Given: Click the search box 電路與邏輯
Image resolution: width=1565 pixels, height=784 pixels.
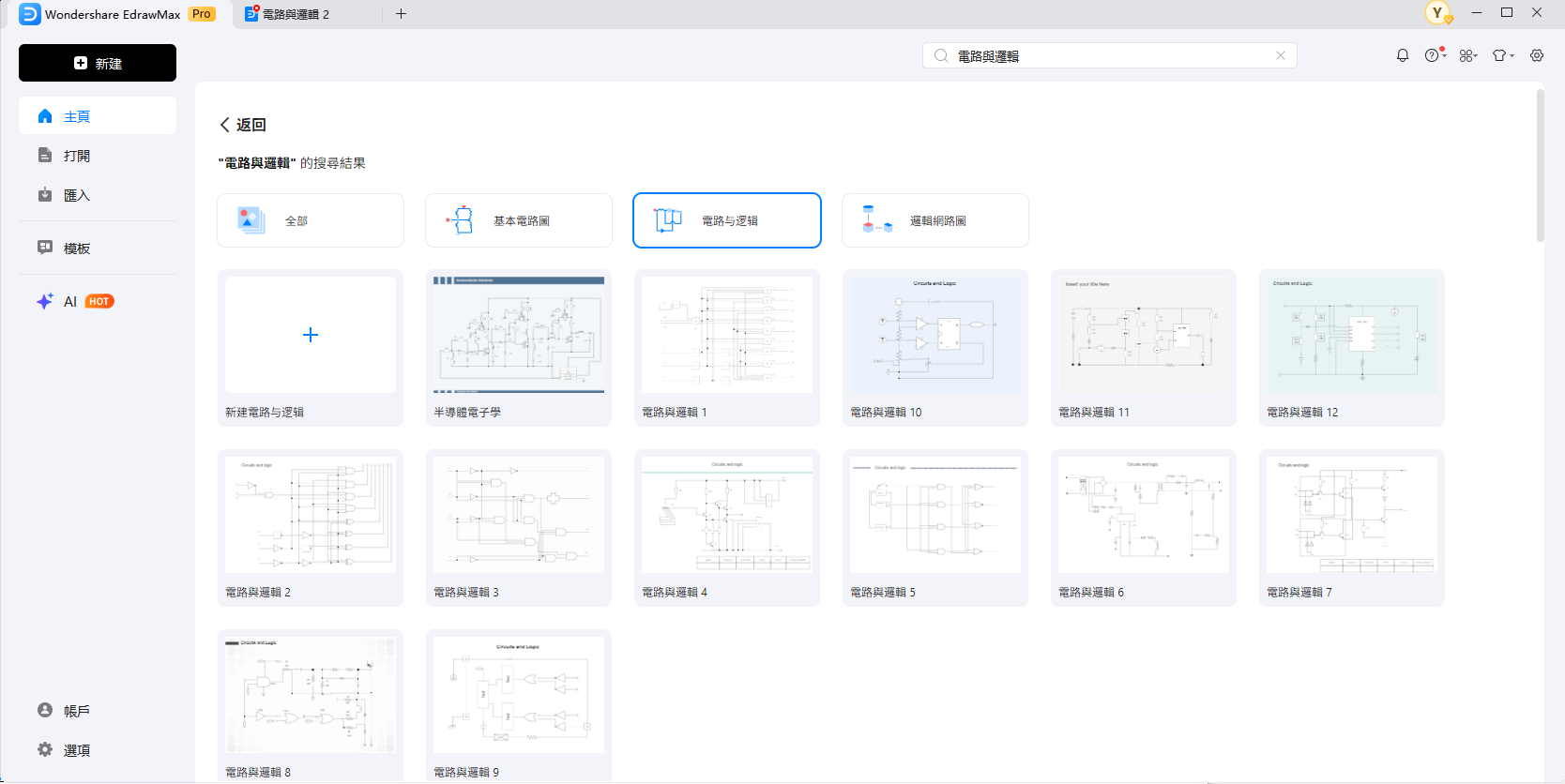Looking at the screenshot, I should tap(1107, 56).
